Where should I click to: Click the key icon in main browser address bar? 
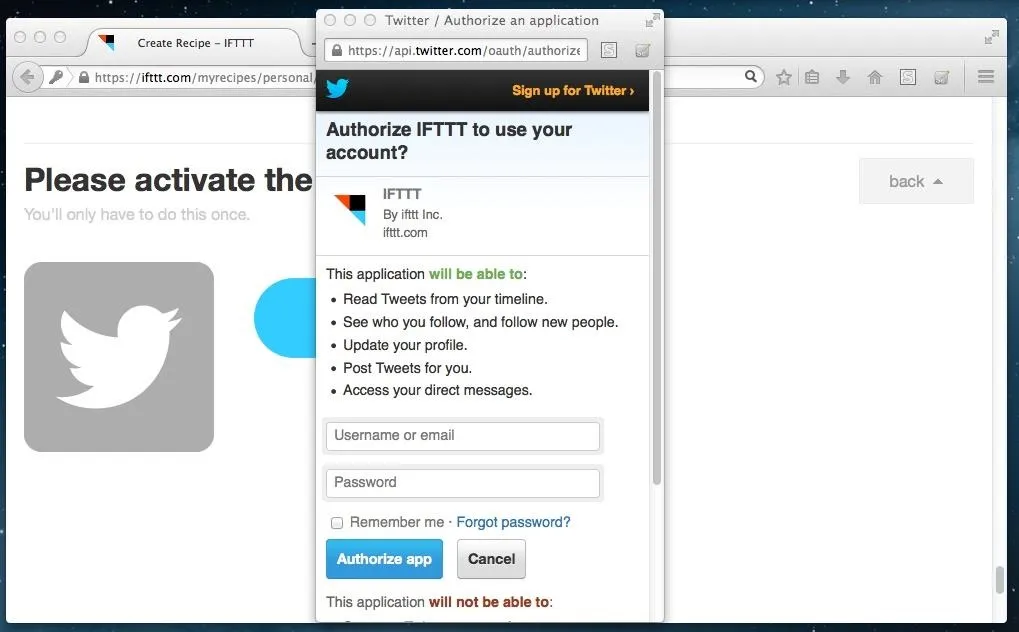click(57, 77)
